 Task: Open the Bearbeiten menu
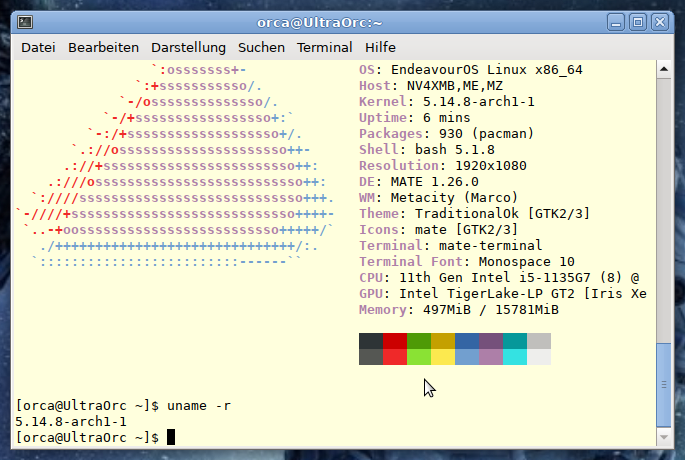tap(103, 47)
